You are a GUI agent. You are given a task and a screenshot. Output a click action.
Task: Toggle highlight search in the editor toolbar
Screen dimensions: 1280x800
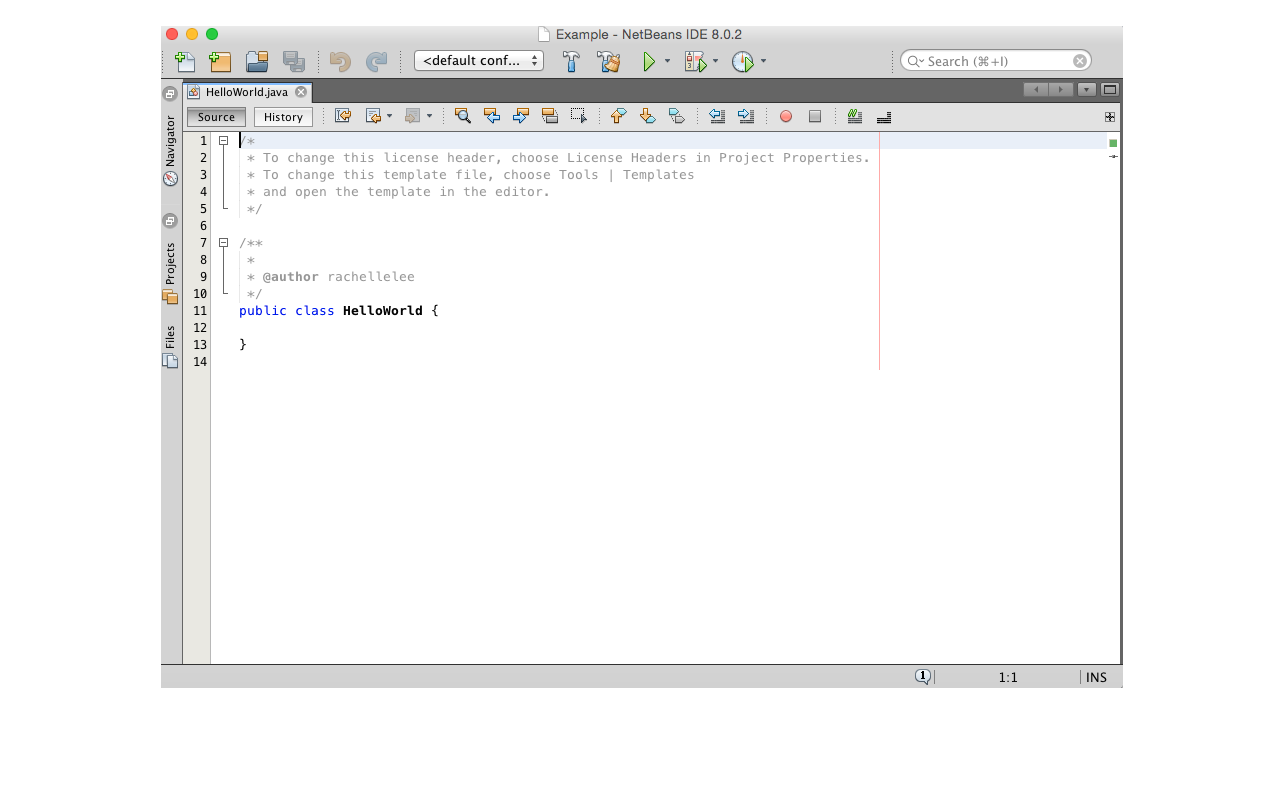click(x=550, y=116)
